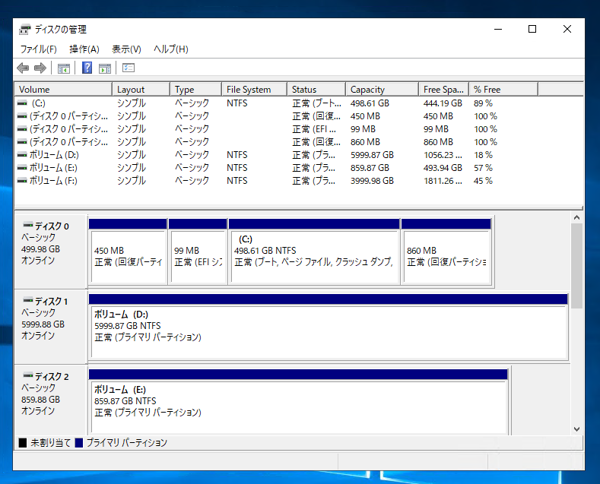Open the ヘルプ(H) menu
The width and height of the screenshot is (600, 484).
click(171, 49)
